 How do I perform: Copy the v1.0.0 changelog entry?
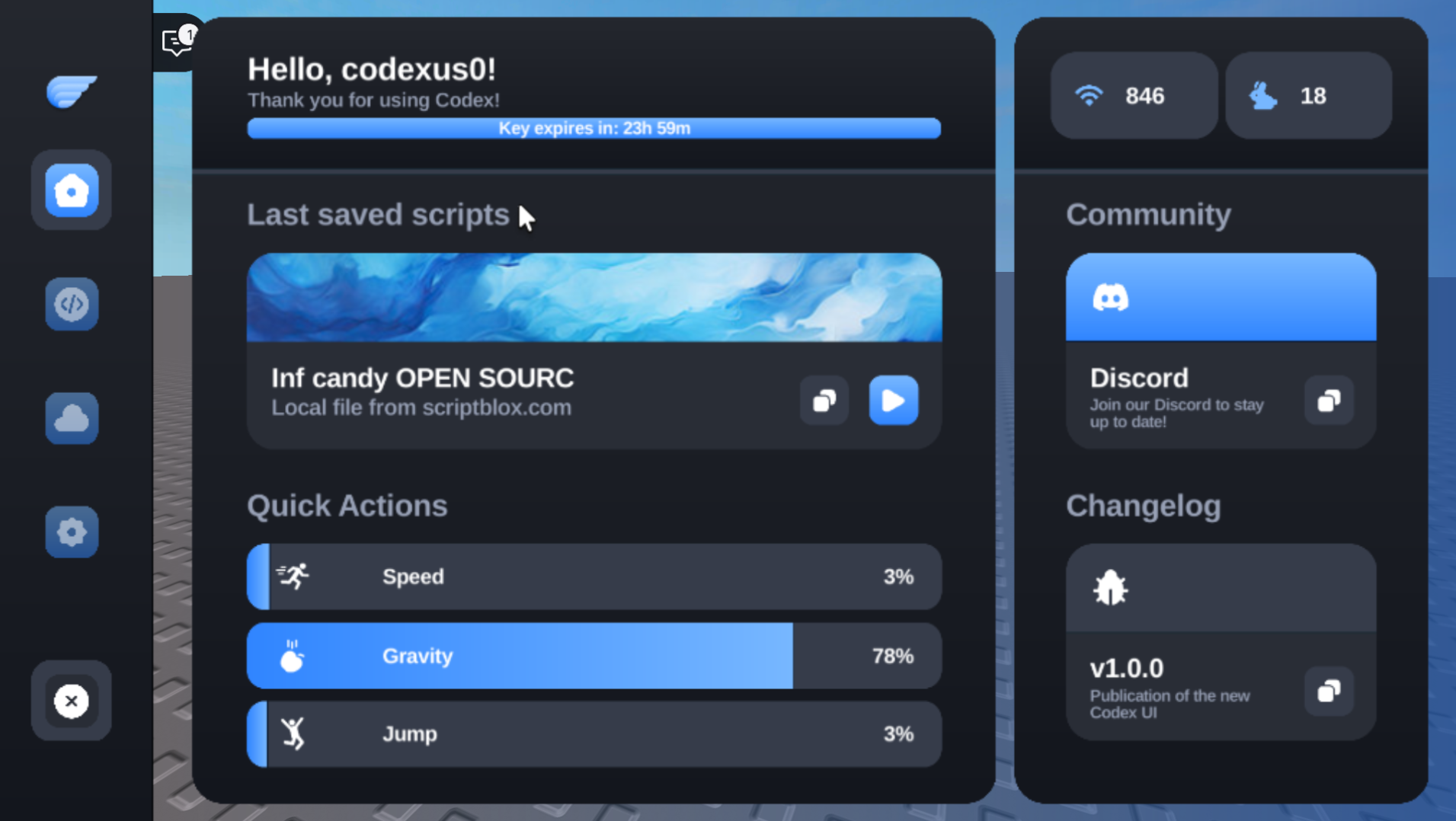1329,691
